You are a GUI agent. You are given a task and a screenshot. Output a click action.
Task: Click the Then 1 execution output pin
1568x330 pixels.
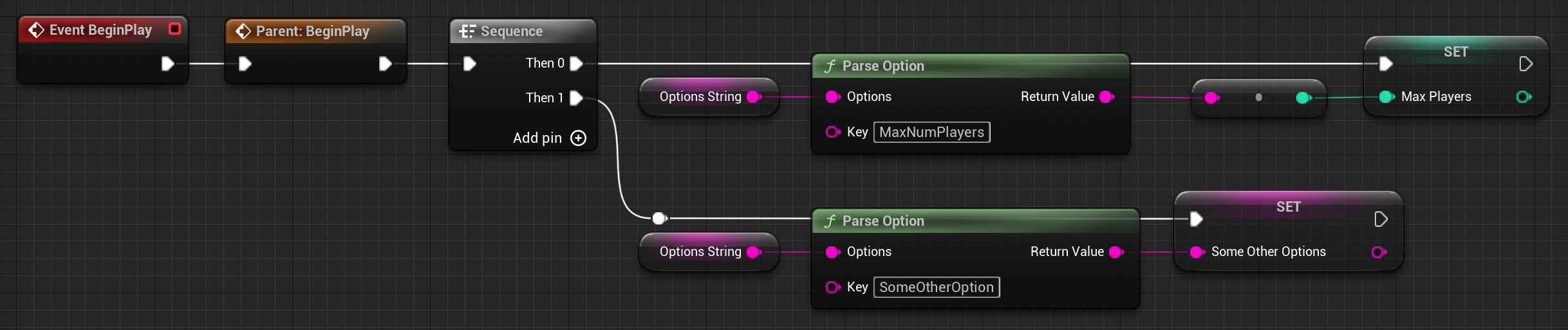pos(577,98)
